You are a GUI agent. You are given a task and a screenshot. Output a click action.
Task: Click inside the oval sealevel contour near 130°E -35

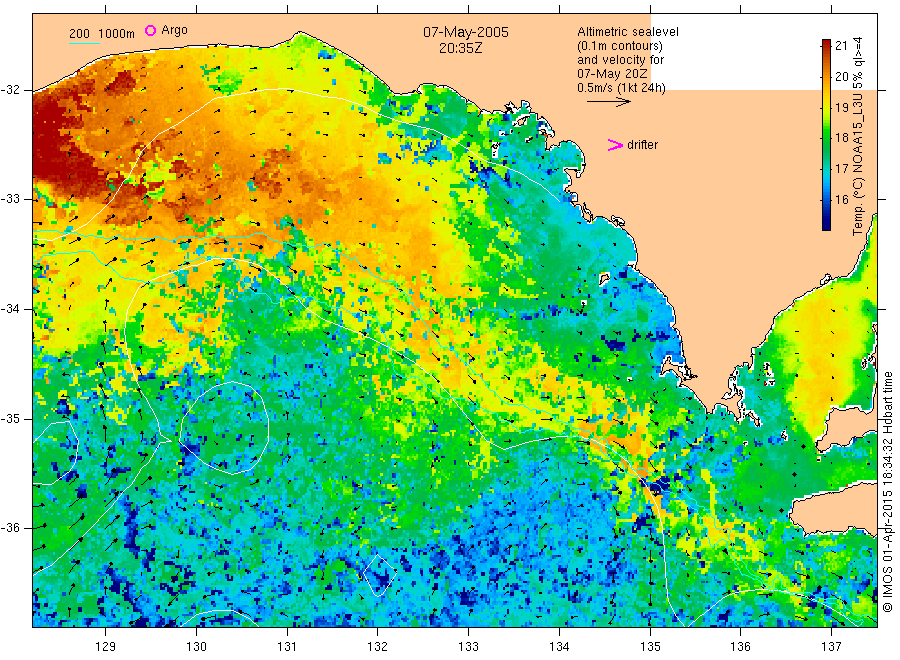click(224, 428)
